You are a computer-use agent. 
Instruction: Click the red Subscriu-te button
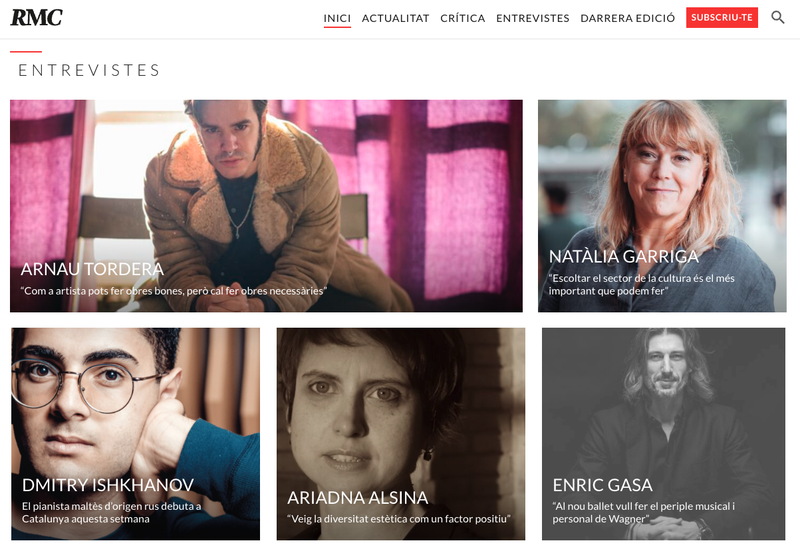pos(722,17)
